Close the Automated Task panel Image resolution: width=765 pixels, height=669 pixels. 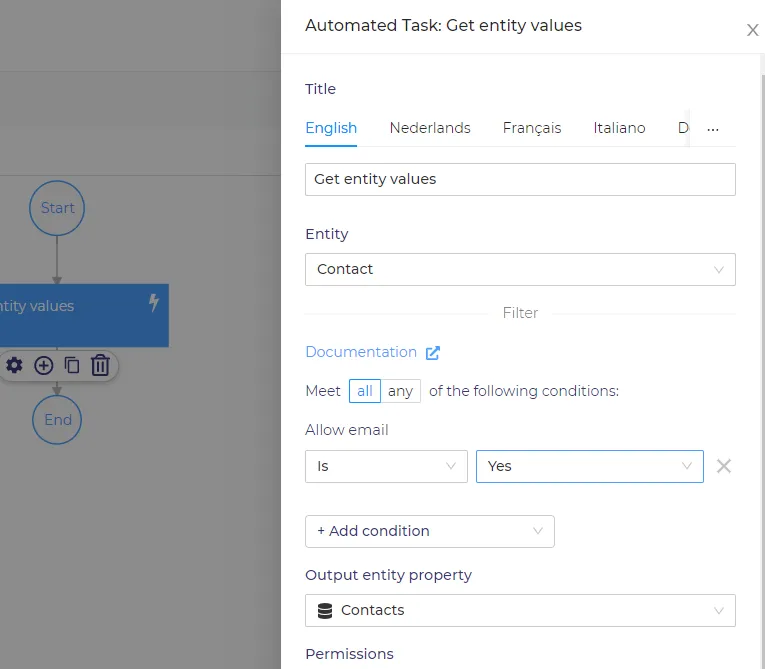pos(752,30)
